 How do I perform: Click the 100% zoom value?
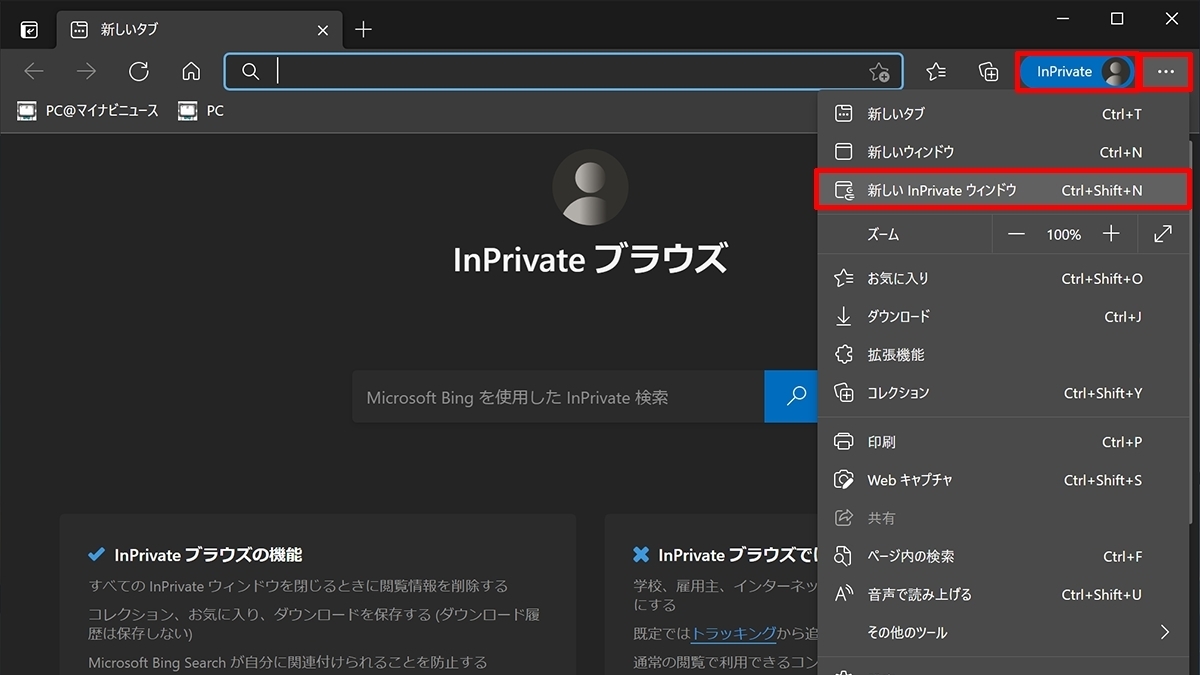coord(1064,234)
